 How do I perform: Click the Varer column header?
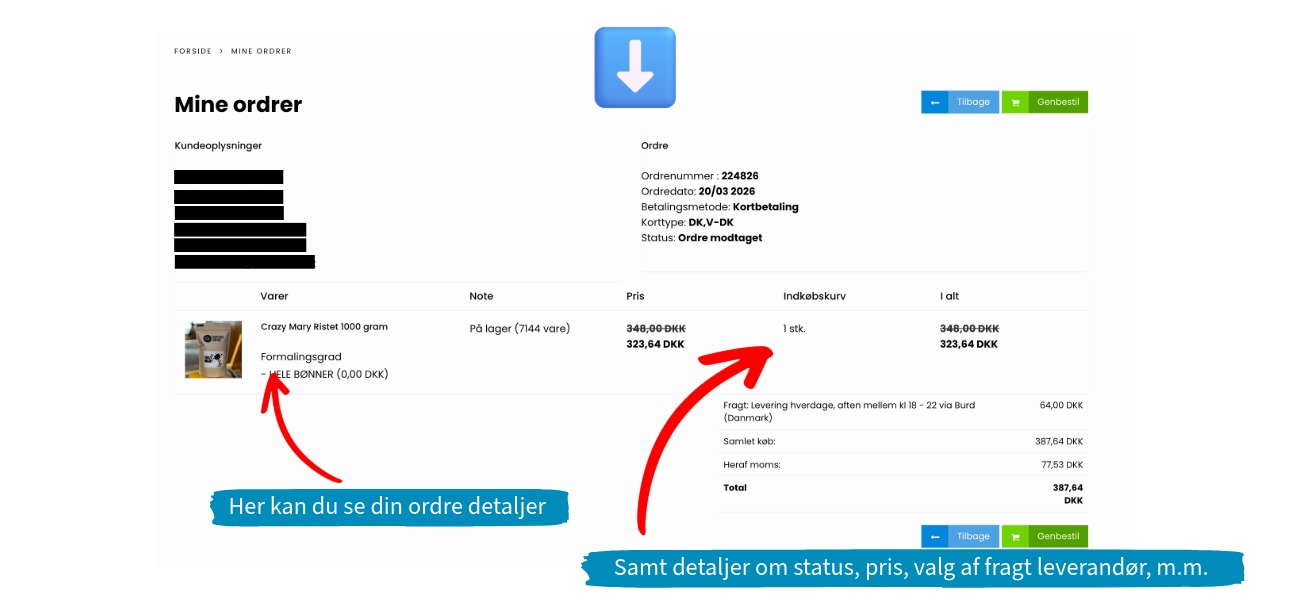pos(274,296)
